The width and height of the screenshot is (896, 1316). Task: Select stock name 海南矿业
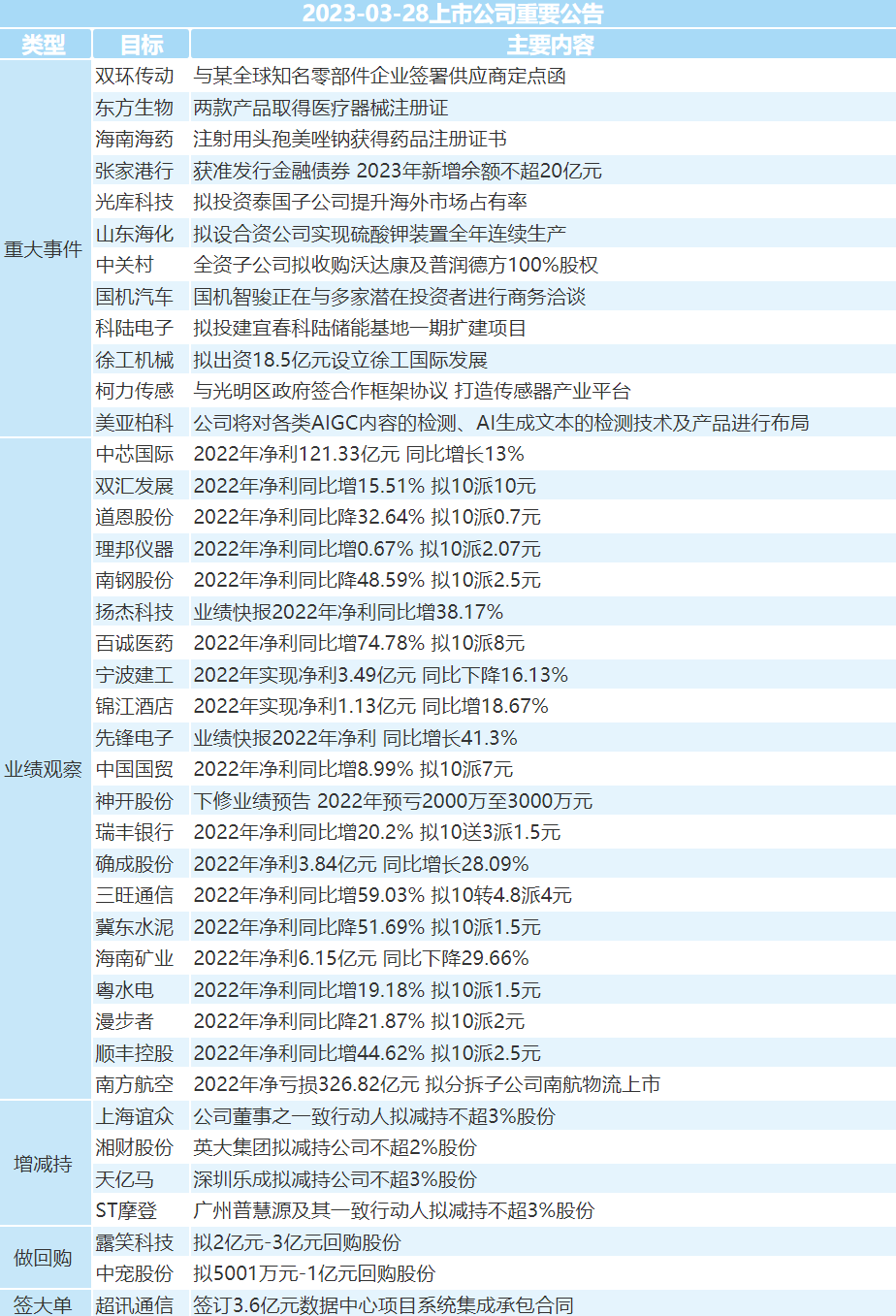[x=135, y=958]
